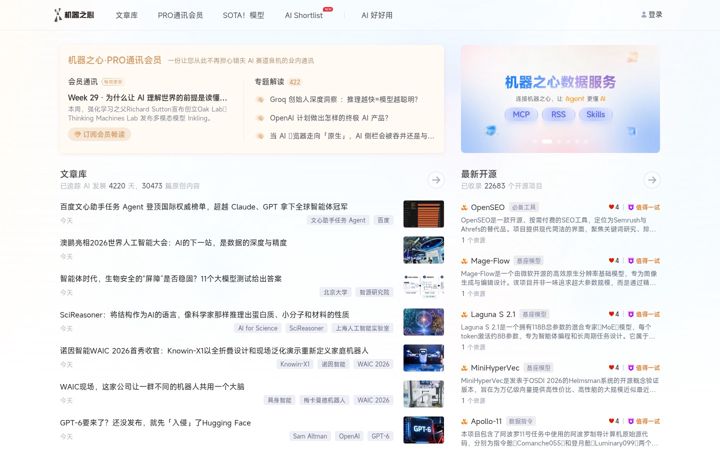The height and width of the screenshot is (450, 720).
Task: Open thumbnail of WAIC现场 article
Action: click(423, 394)
